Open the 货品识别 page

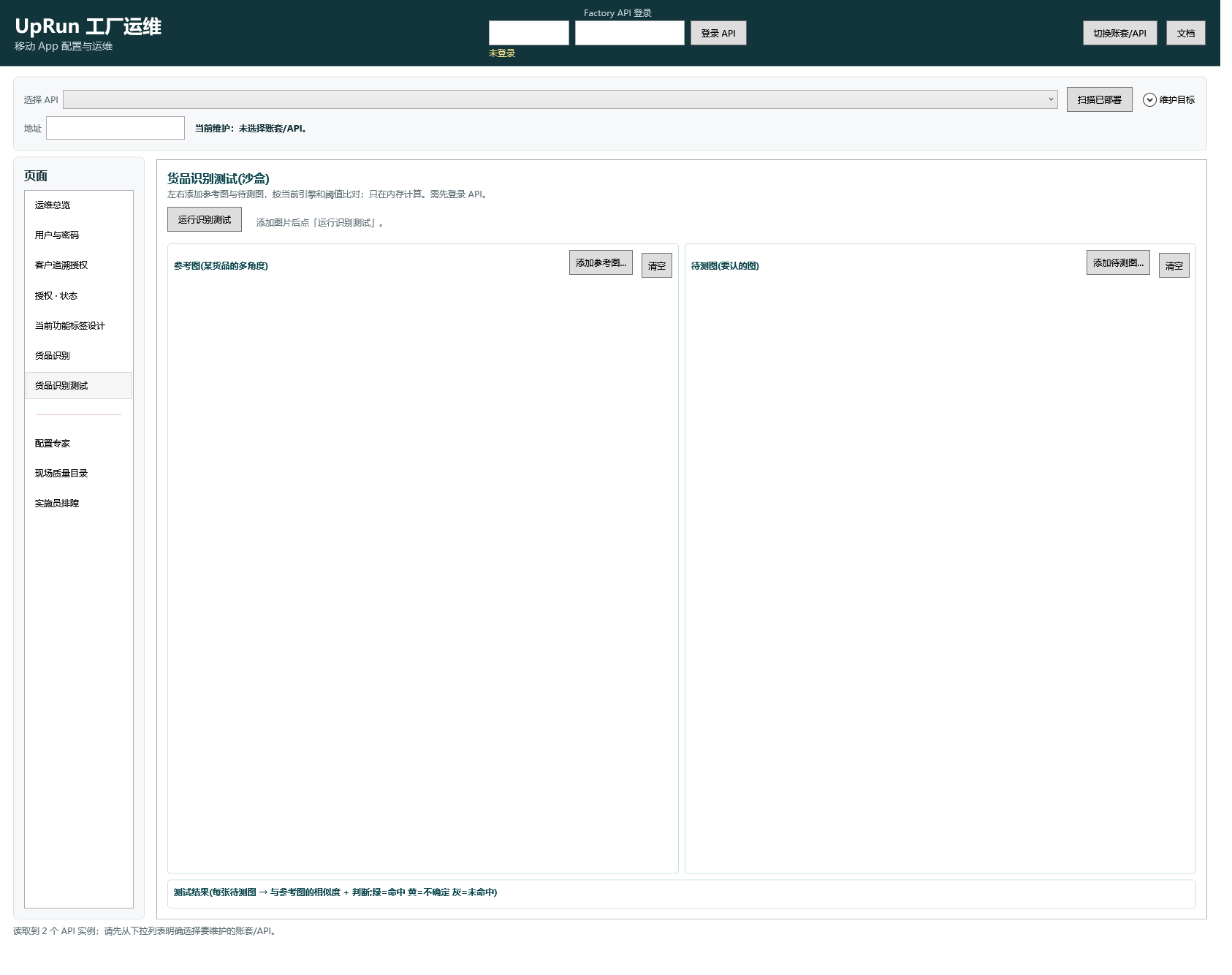tap(79, 356)
